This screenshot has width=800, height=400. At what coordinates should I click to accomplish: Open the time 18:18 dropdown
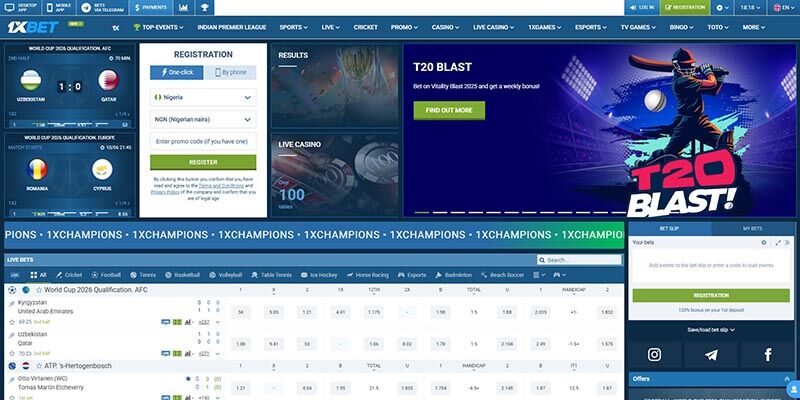(750, 8)
